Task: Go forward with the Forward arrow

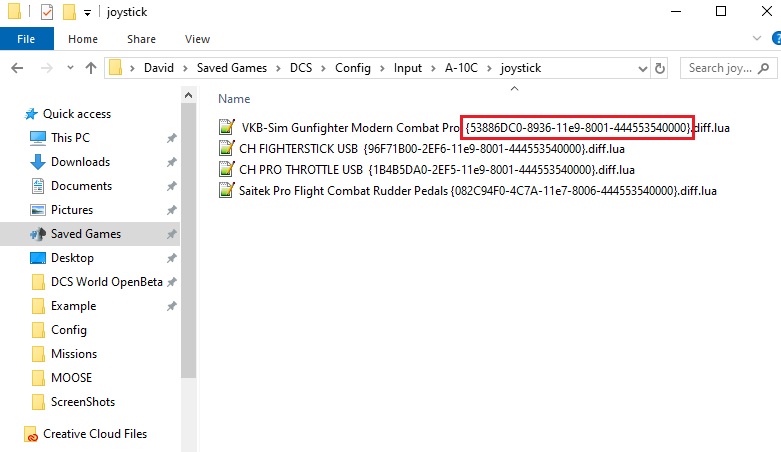Action: [46, 68]
